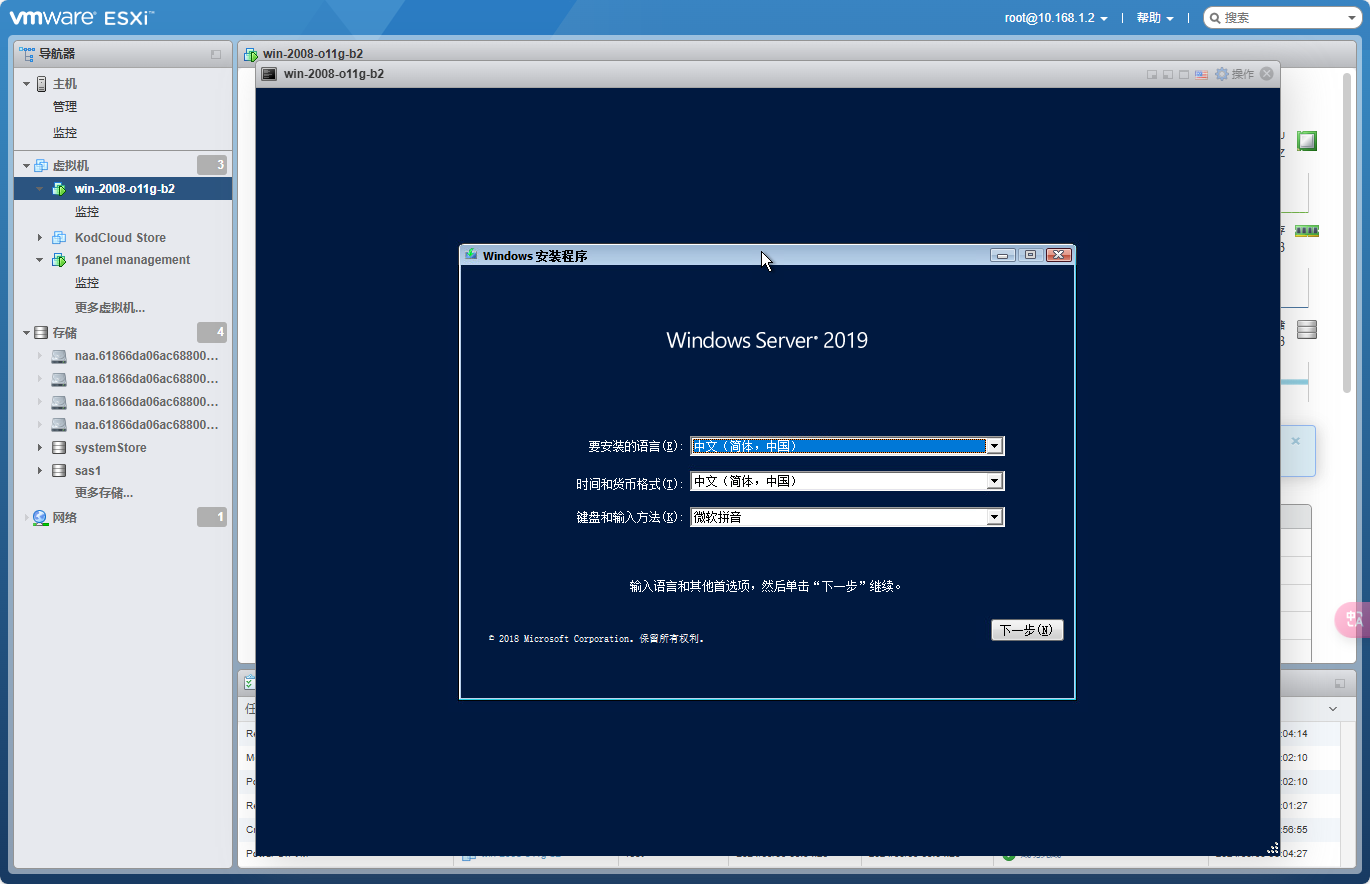Collapse the 主机 host tree node
The width and height of the screenshot is (1370, 884).
click(x=27, y=84)
